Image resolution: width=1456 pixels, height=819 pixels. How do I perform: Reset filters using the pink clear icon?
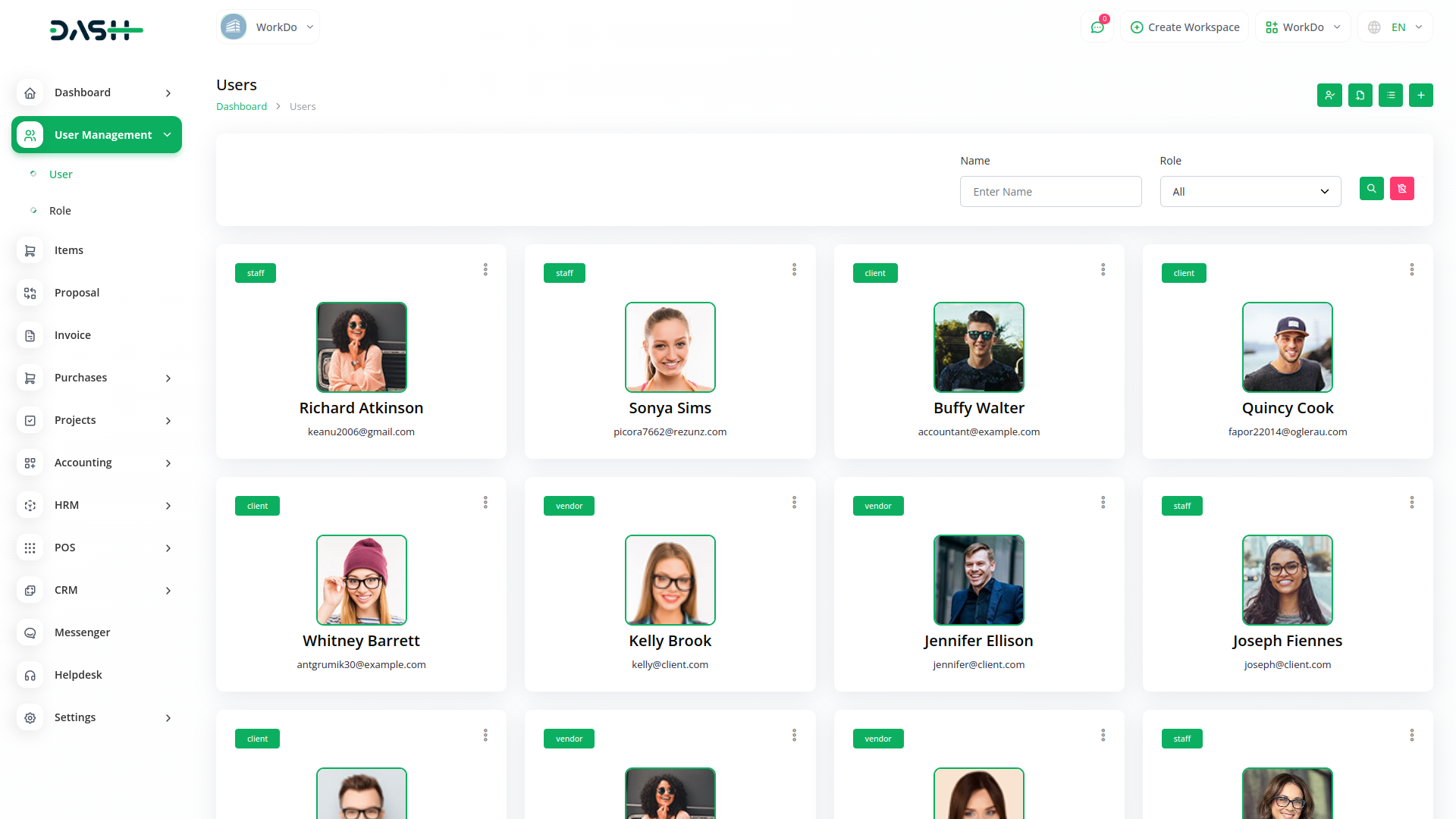(x=1401, y=188)
